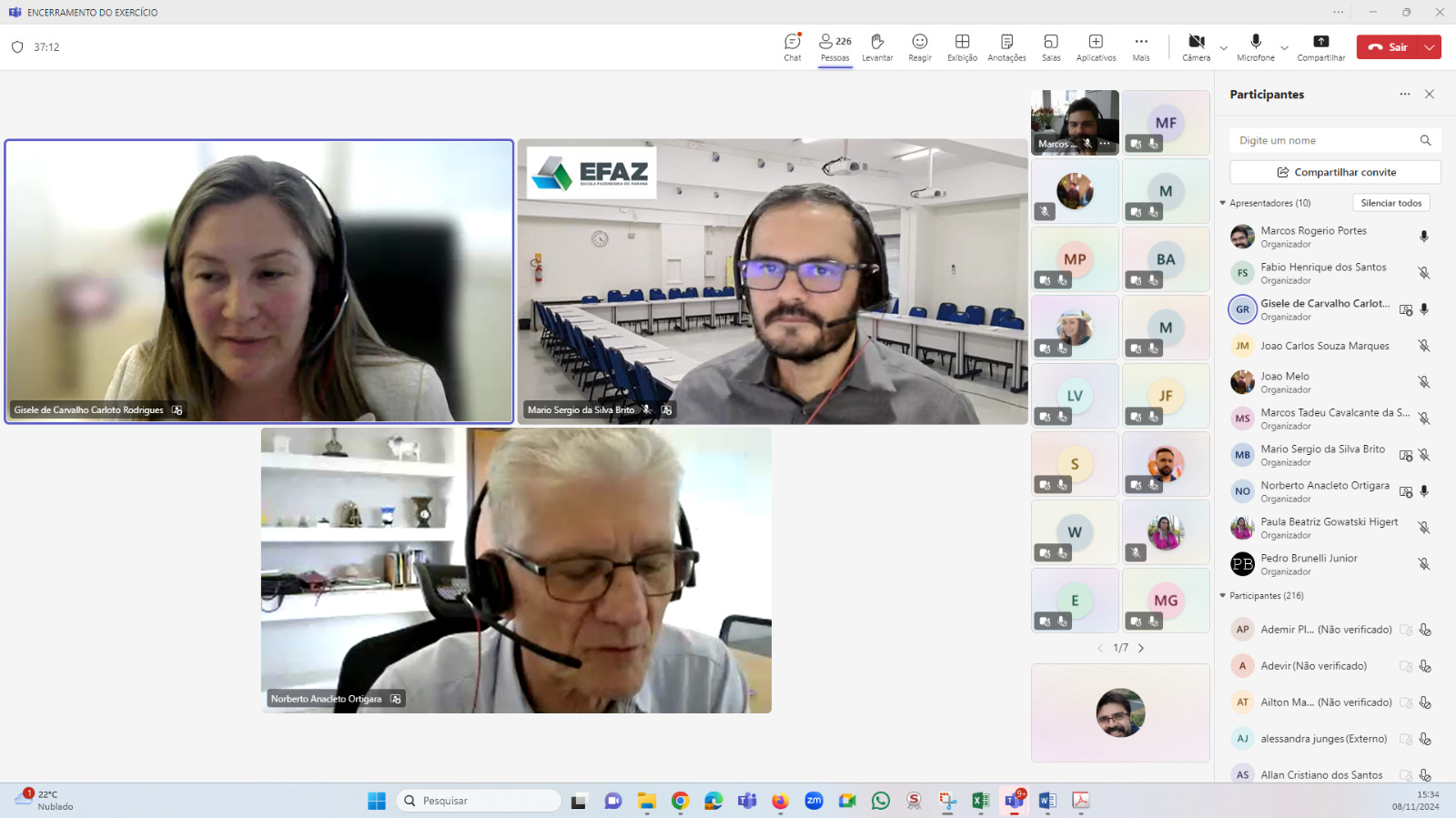This screenshot has width=1456, height=818.
Task: Select the Pessoas tab
Action: pyautogui.click(x=834, y=47)
